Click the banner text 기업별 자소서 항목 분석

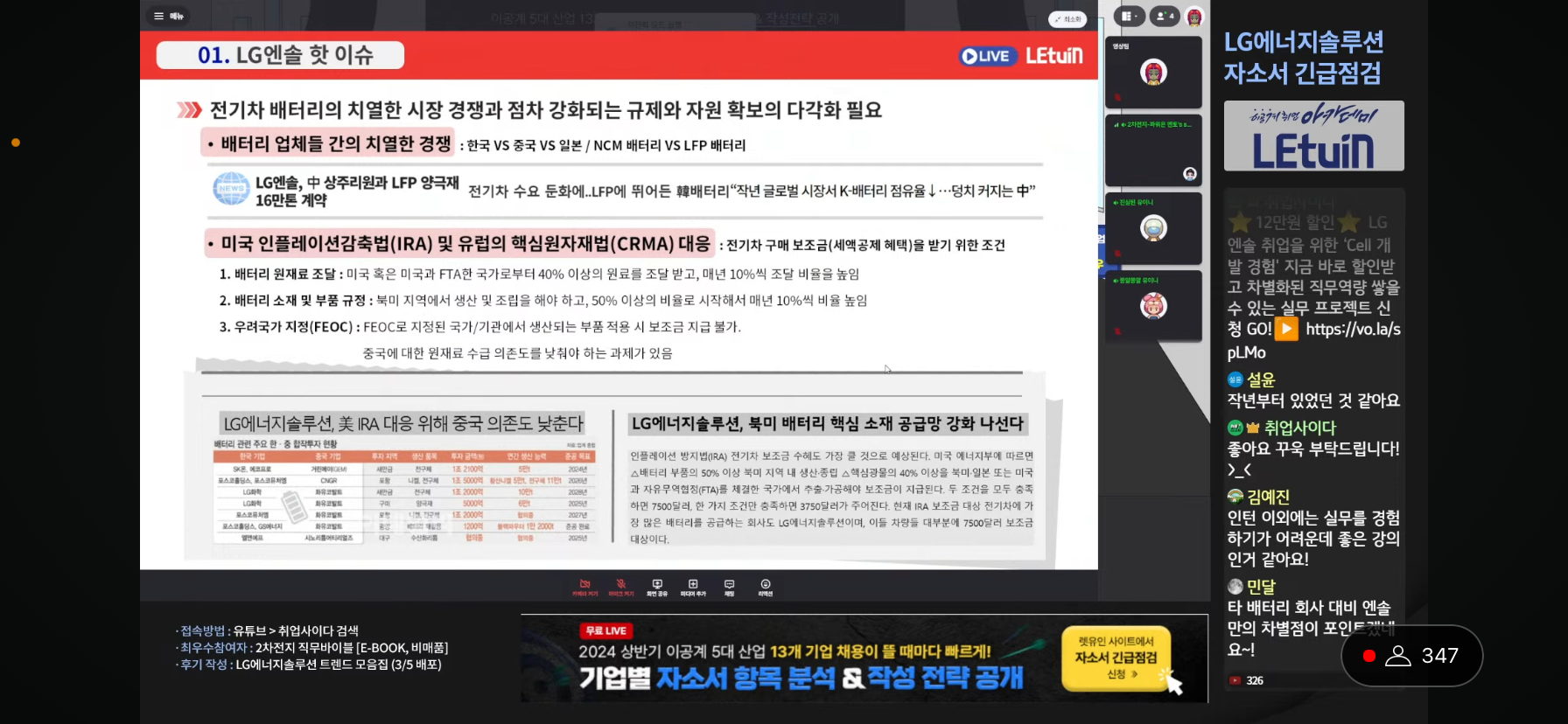[x=708, y=677]
